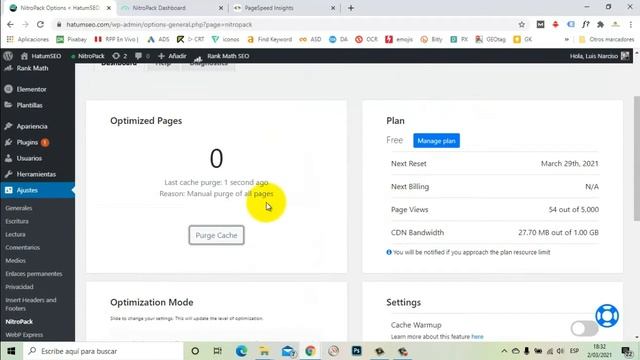
Task: Open Herramientas sidebar menu
Action: coord(36,174)
